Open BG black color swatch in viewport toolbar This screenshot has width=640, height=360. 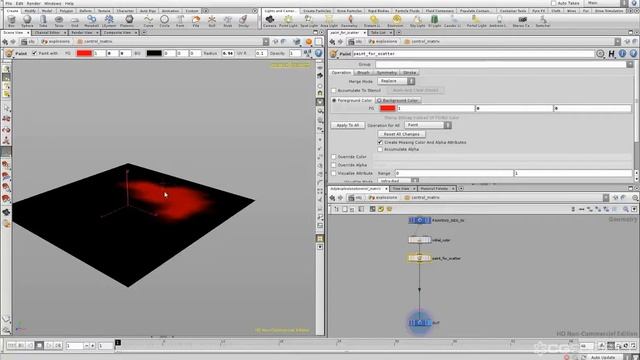click(154, 53)
